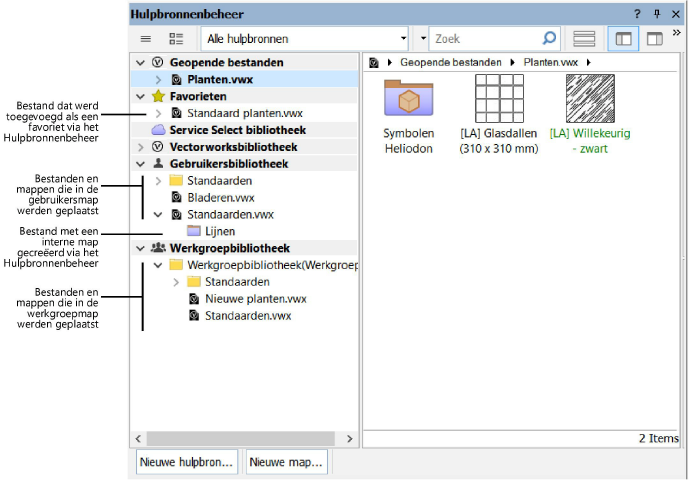Click the Gebruikersbibliotheek user icon
This screenshot has height=481, width=690.
158,163
